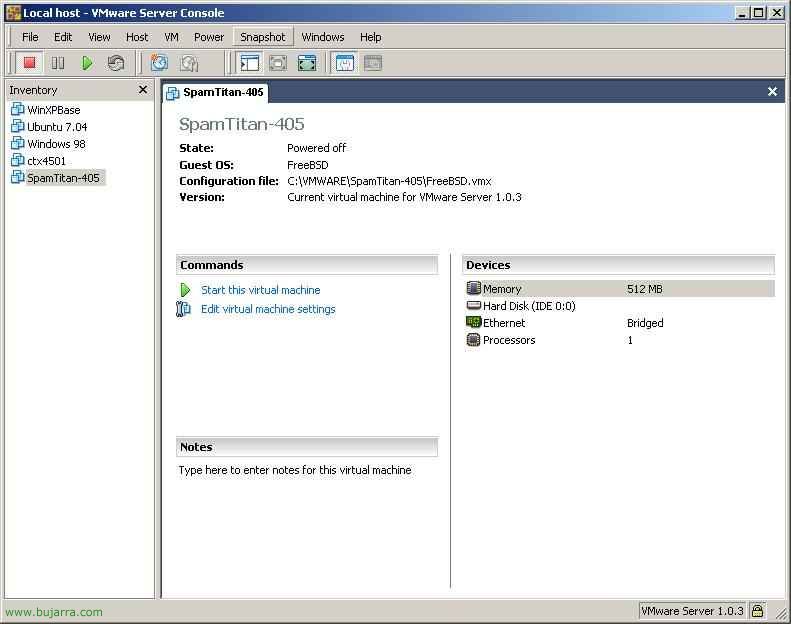791x624 pixels.
Task: Click the lock icon in status bar
Action: point(757,611)
